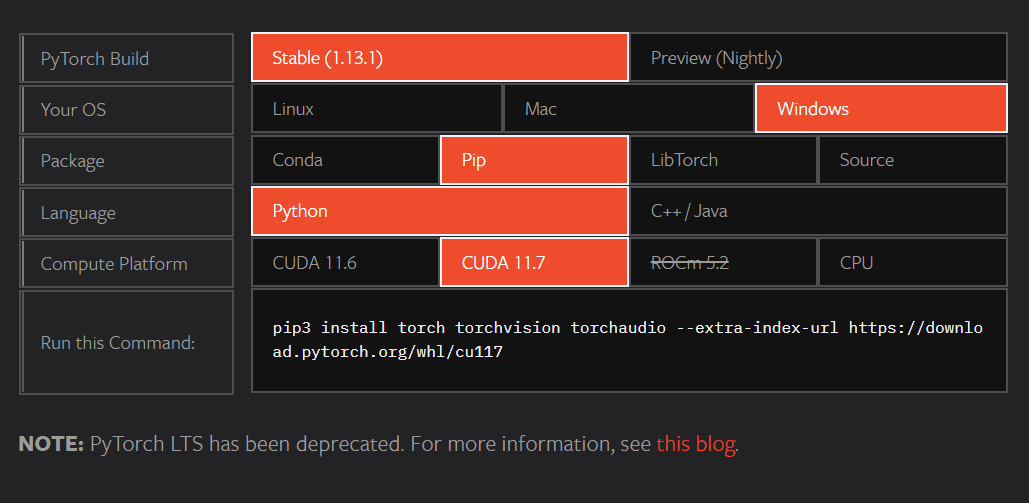Choose the Preview (Nightly) build
This screenshot has width=1029, height=503.
pos(818,58)
